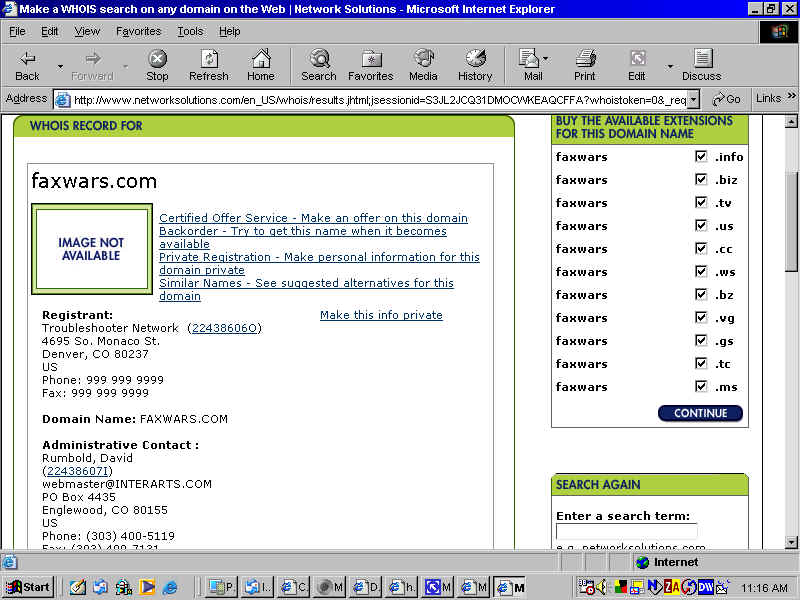Open the Discuss toolbar button

click(702, 65)
